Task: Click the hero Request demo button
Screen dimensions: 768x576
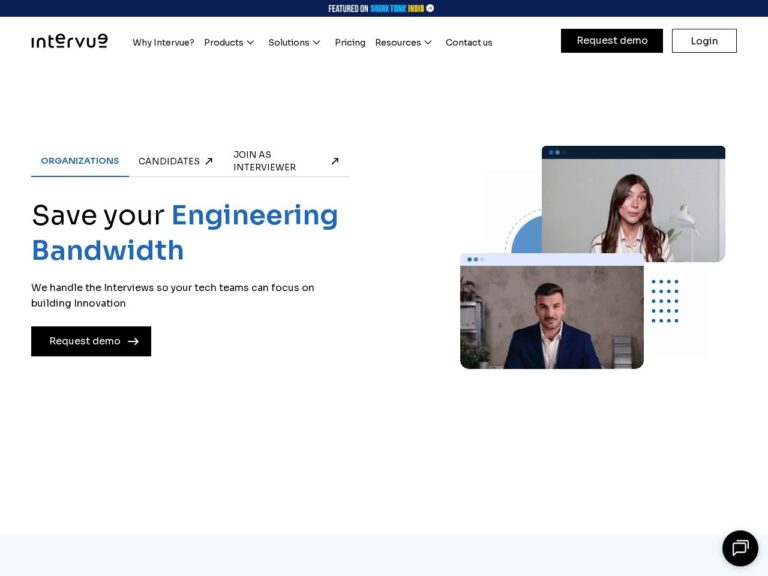Action: (91, 341)
